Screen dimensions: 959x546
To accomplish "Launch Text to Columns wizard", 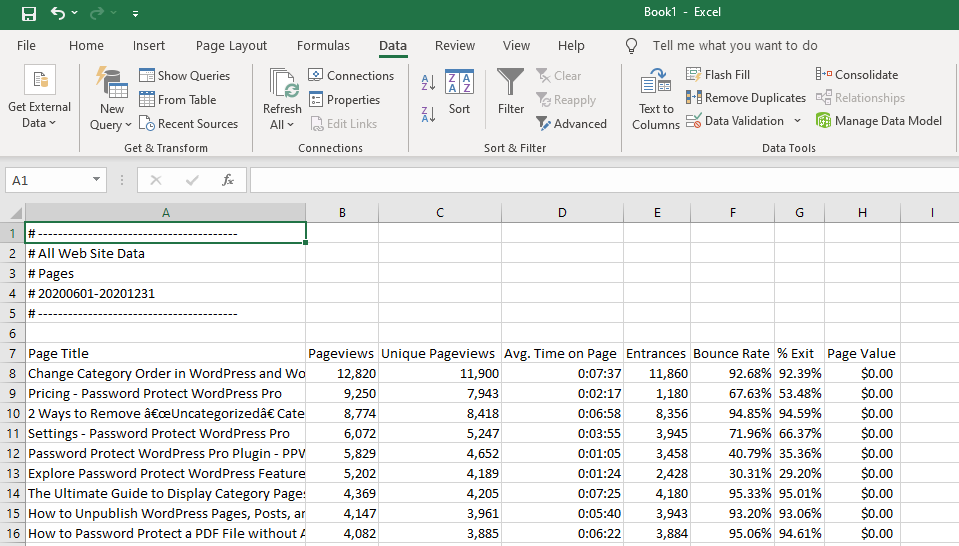I will (x=656, y=99).
